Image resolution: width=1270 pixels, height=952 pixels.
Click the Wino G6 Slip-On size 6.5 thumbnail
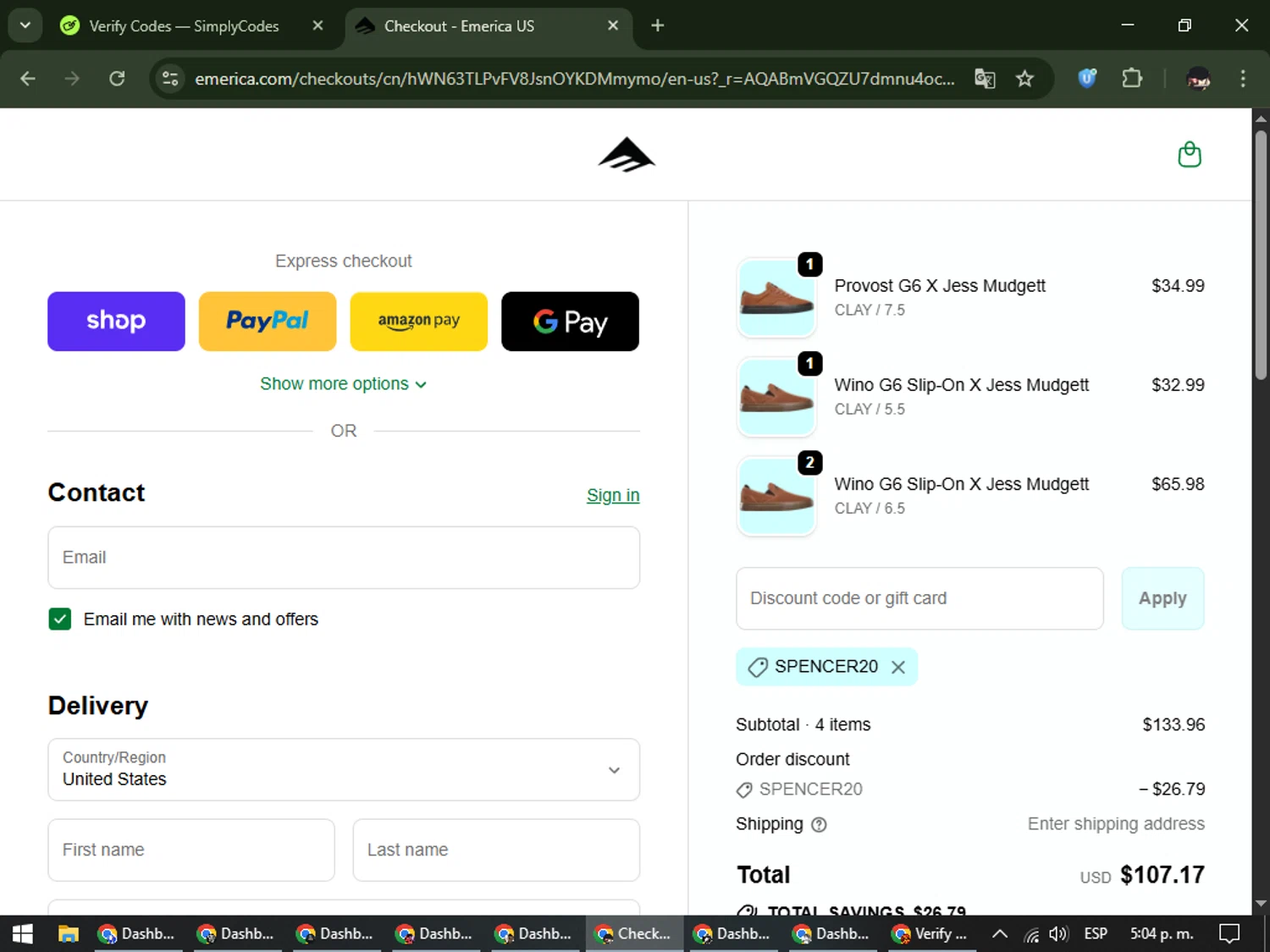point(776,496)
